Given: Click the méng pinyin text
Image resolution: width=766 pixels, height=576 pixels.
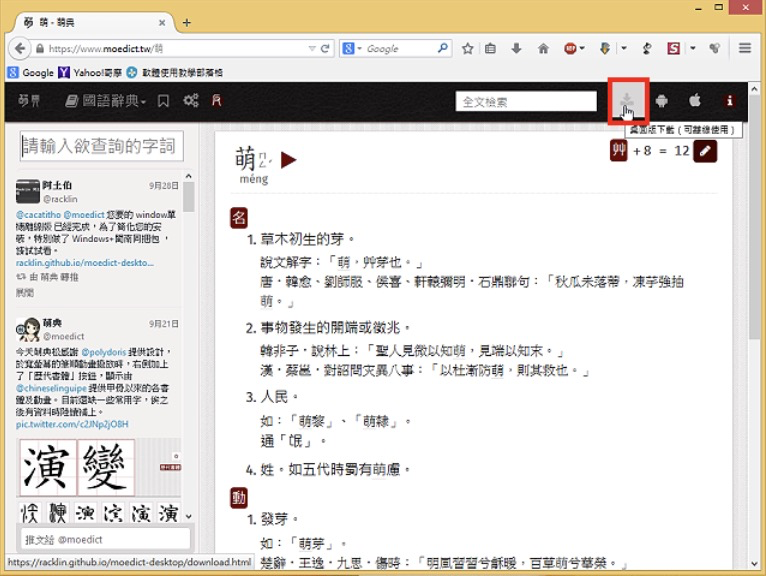Looking at the screenshot, I should point(254,179).
